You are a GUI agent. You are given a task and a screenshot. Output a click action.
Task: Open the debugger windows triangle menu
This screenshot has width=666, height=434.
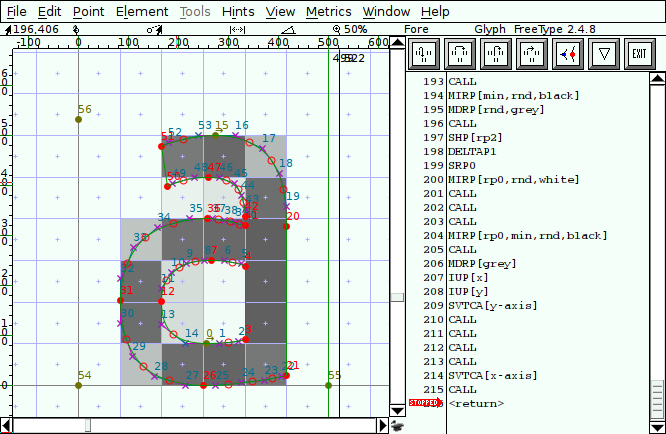(602, 52)
